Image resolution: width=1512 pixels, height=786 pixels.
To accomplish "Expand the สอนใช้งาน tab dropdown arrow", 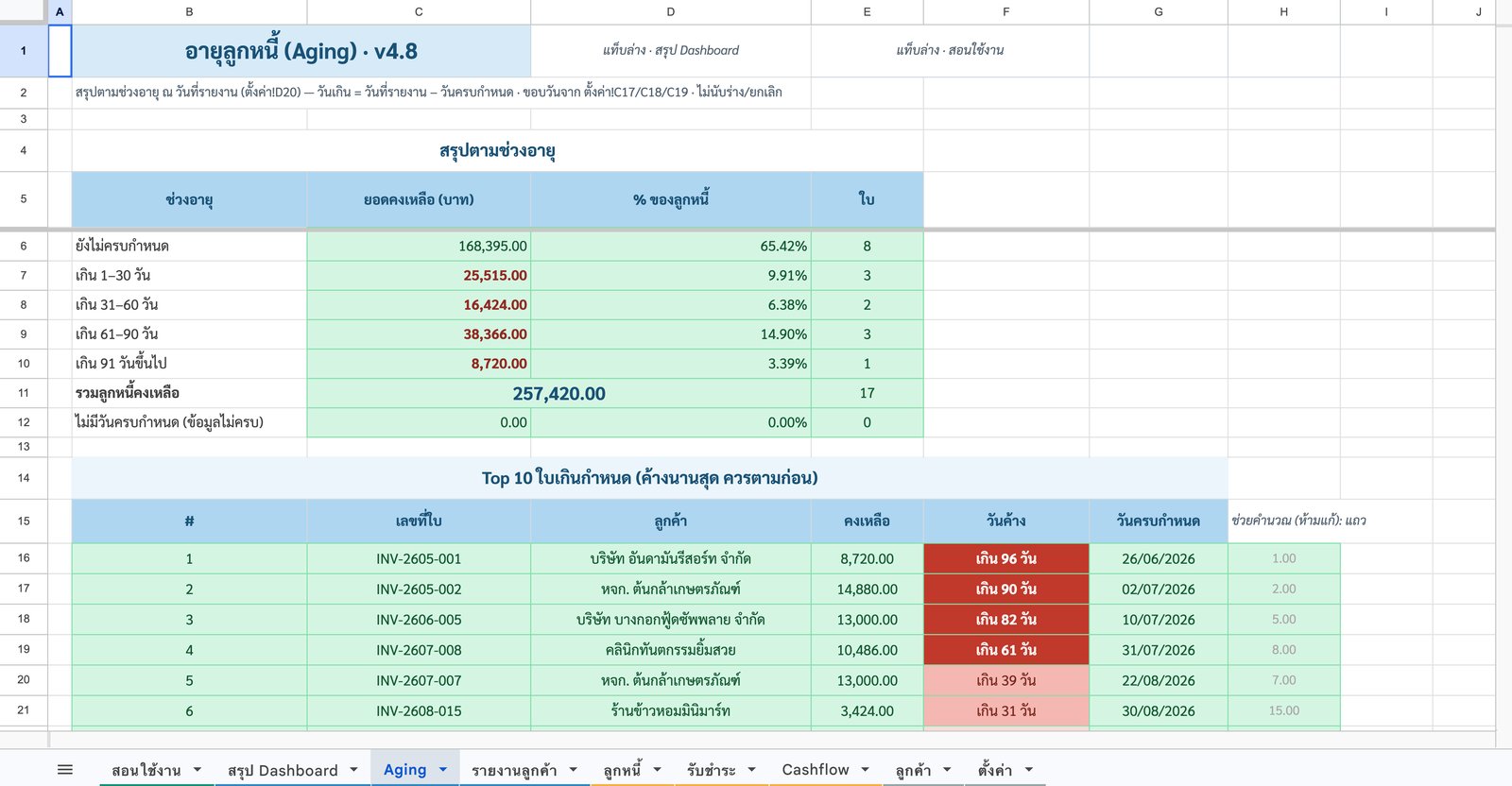I will [x=198, y=770].
